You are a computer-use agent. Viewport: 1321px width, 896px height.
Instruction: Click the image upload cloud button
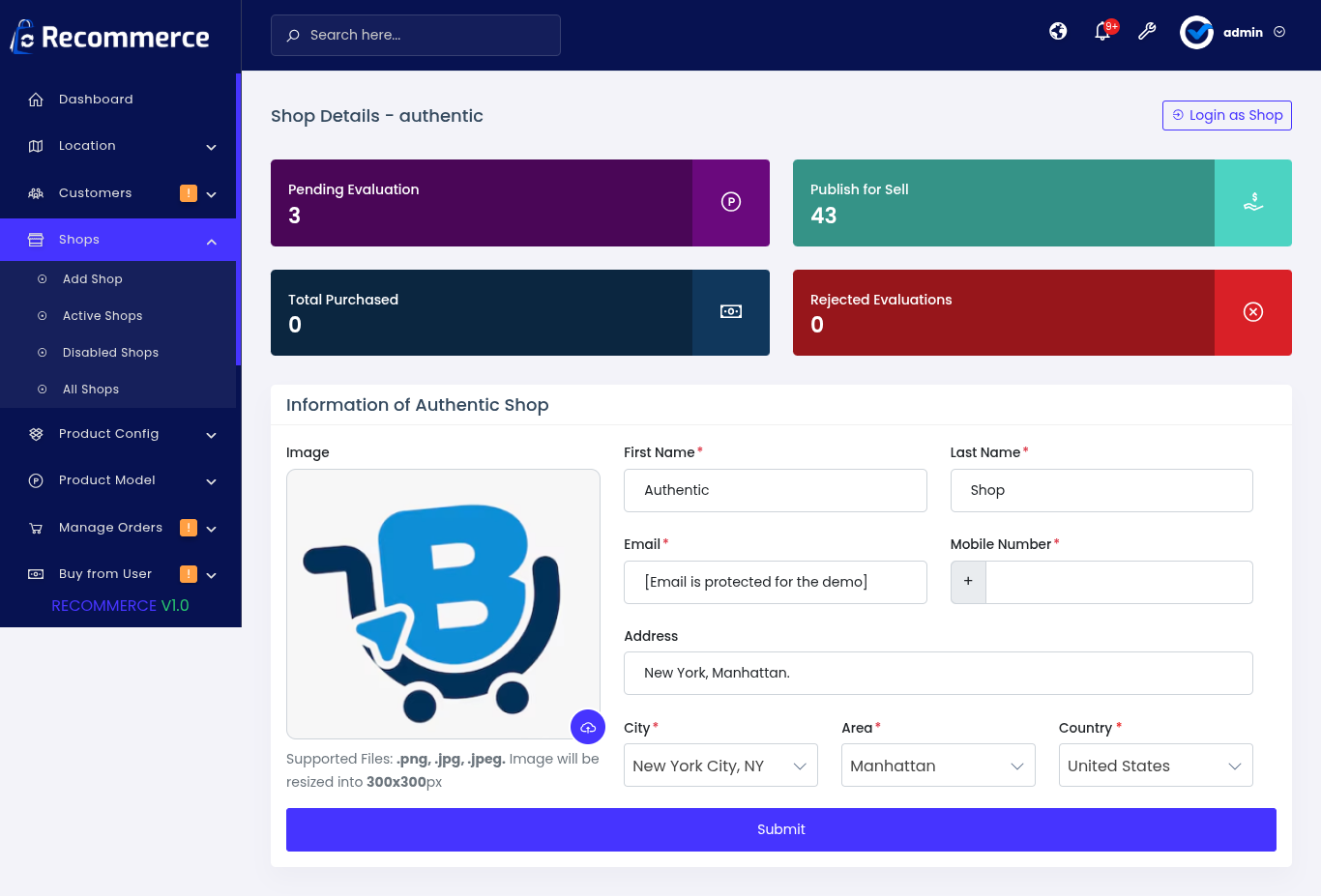click(x=588, y=727)
